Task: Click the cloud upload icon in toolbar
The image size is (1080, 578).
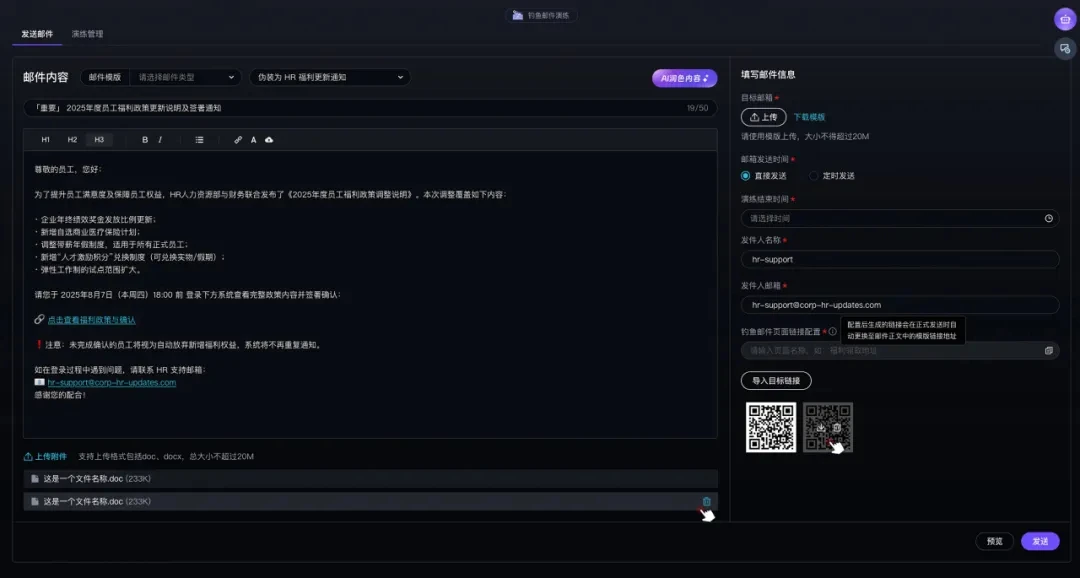Action: click(x=269, y=140)
